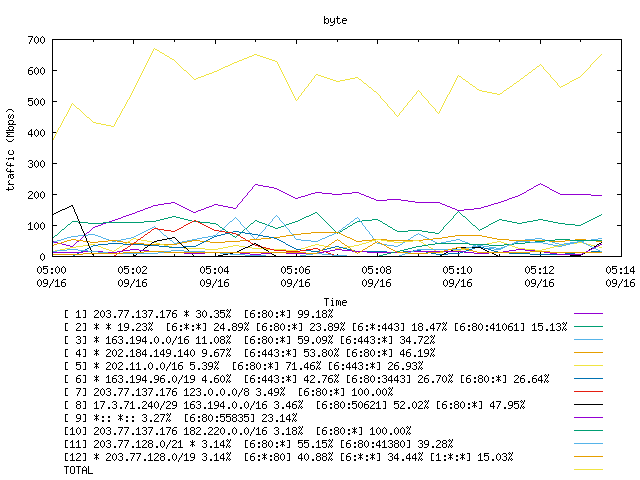
Task: Click the purple line sample for entry [ 9]
Action: tap(588, 418)
